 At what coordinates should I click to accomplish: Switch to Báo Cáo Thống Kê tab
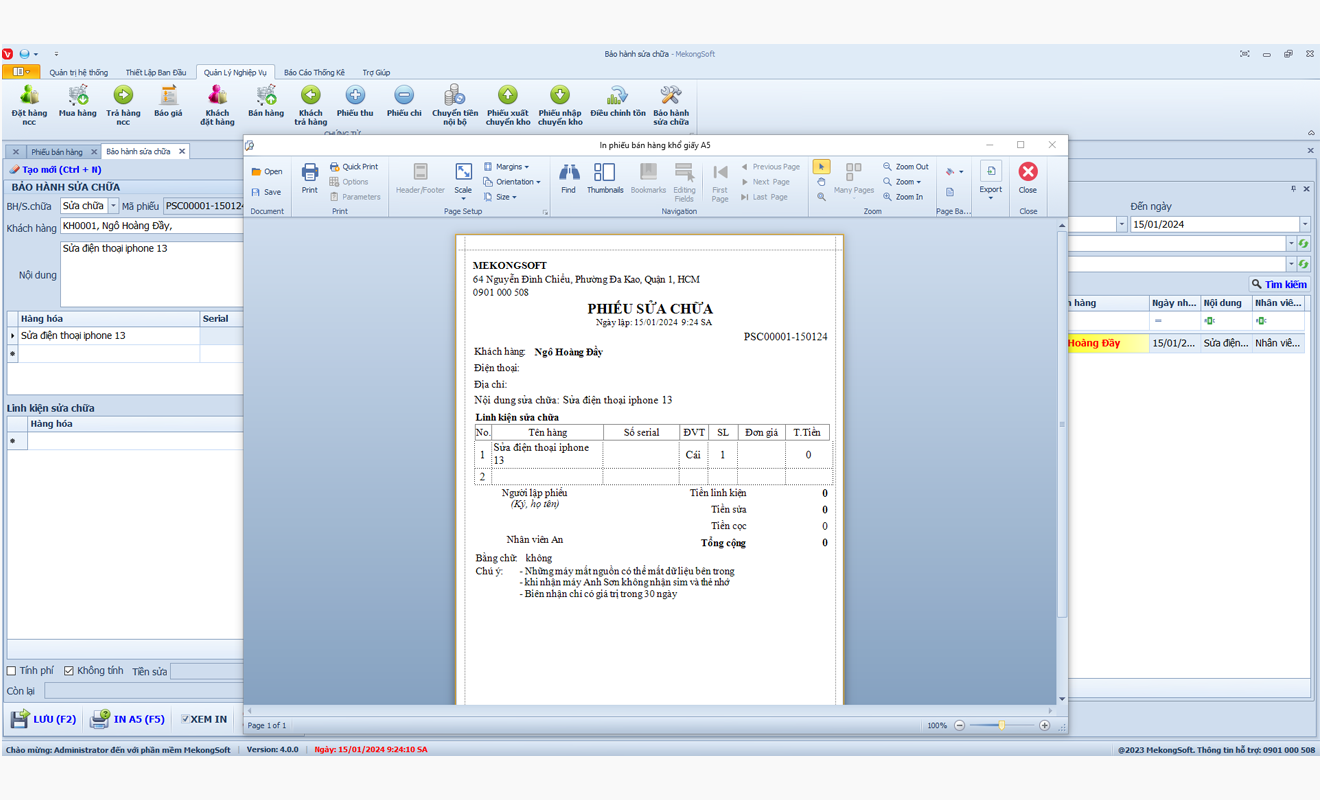tap(314, 72)
